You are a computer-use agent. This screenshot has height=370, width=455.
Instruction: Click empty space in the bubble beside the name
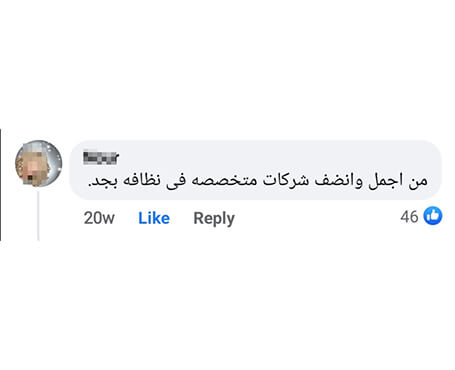click(267, 157)
